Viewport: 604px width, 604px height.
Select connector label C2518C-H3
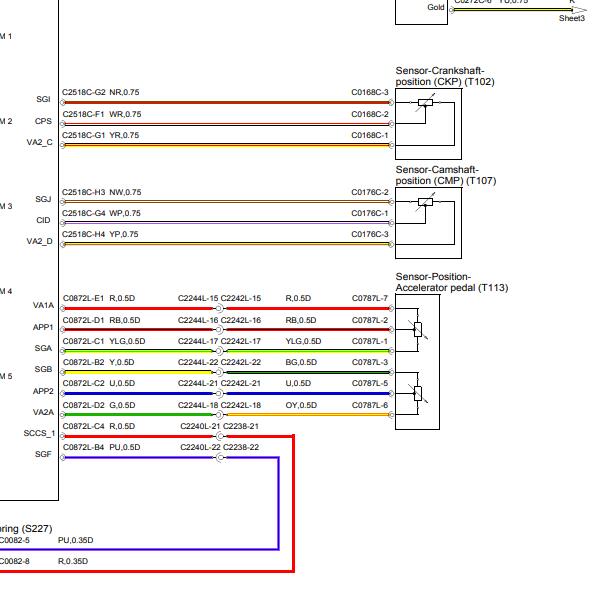(84, 192)
